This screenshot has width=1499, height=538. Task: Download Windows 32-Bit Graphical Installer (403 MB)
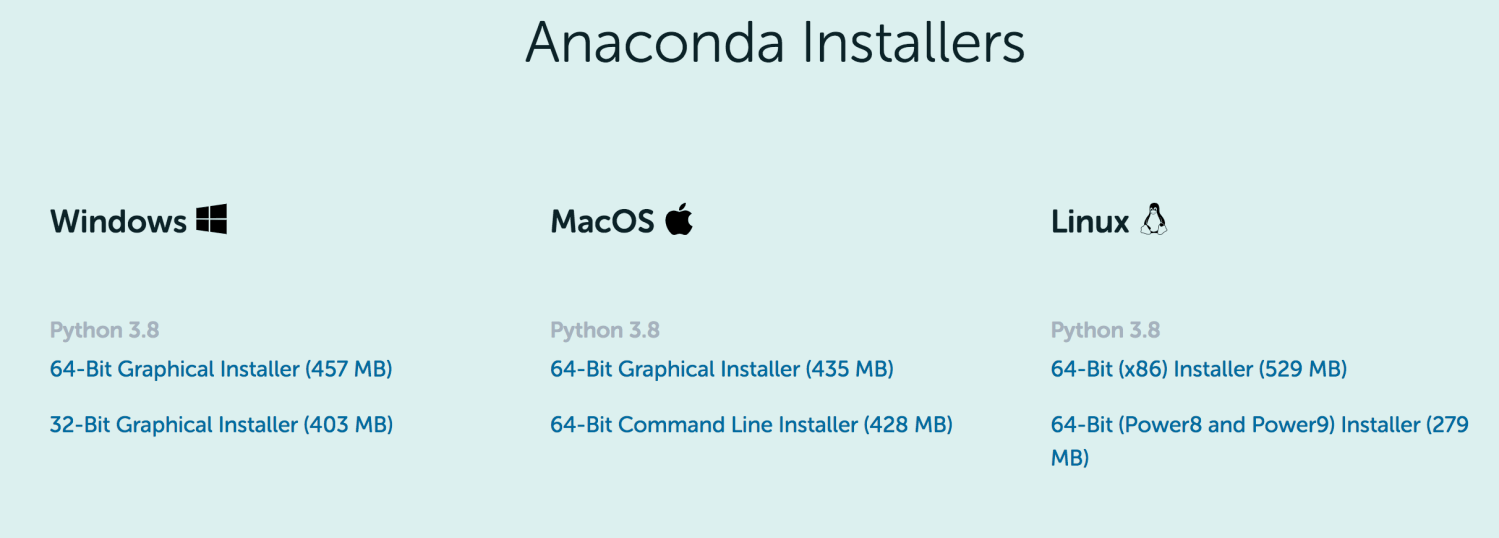pyautogui.click(x=221, y=425)
